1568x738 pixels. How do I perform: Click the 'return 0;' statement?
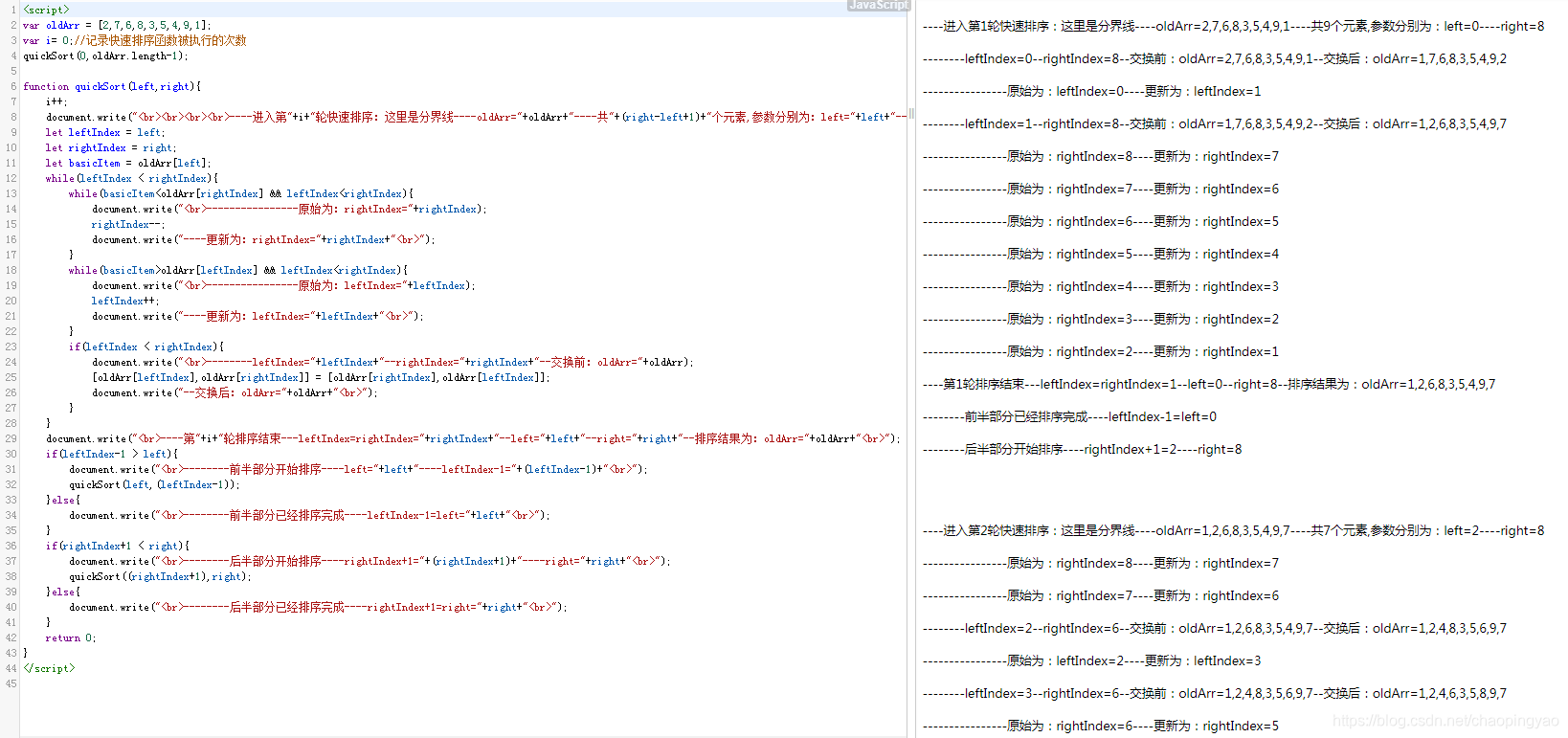71,637
